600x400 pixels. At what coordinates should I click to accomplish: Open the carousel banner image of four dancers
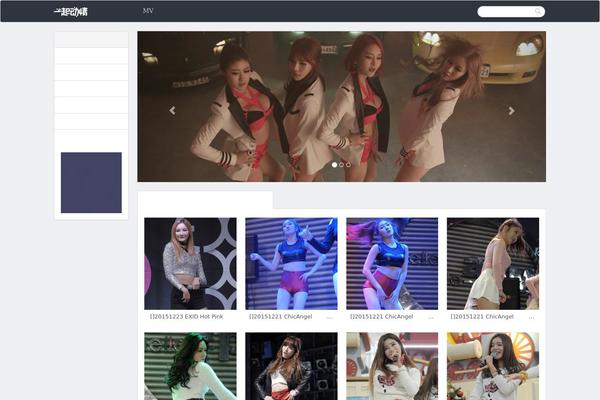click(x=342, y=106)
